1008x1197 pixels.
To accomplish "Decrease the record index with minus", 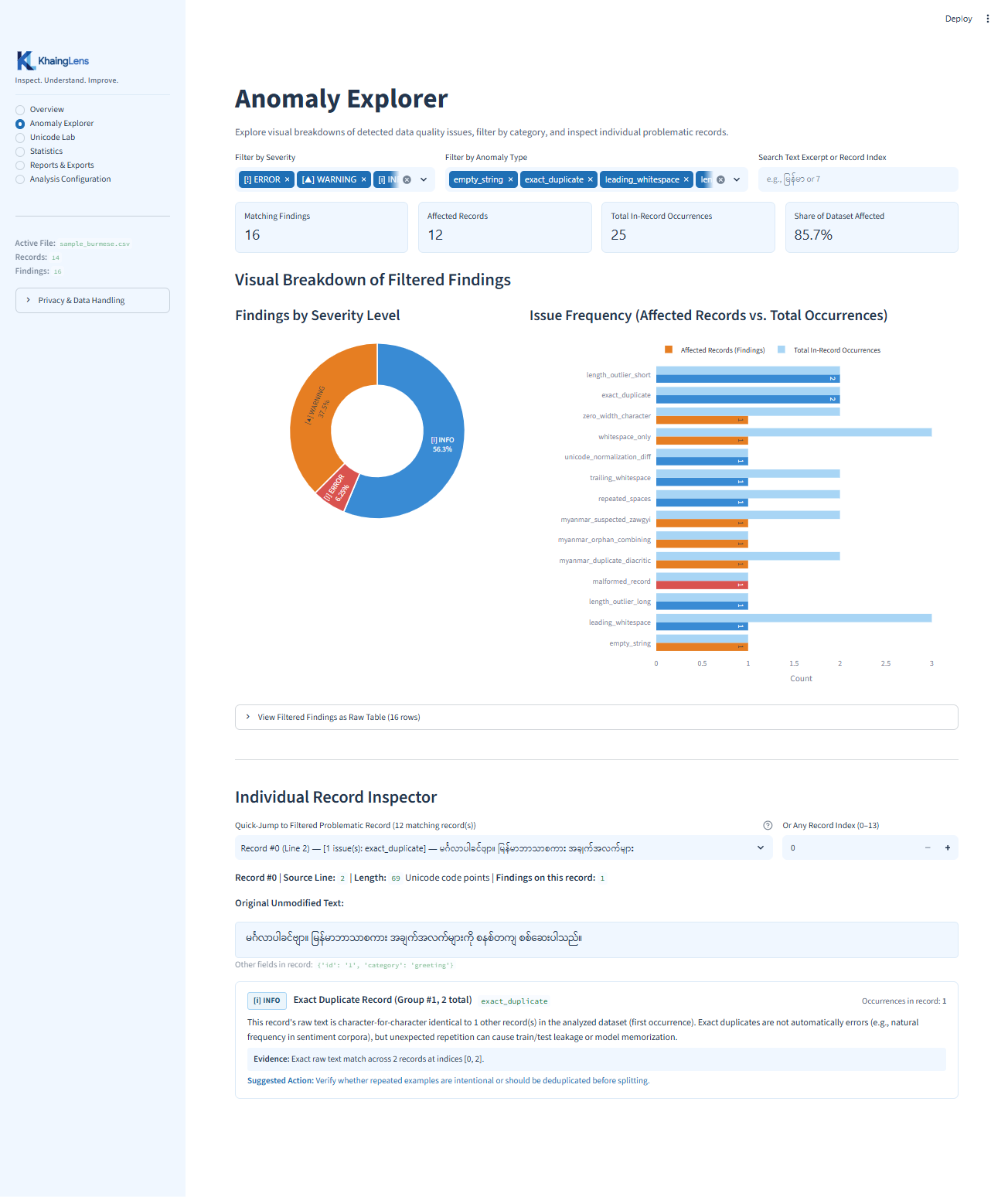I will [928, 847].
